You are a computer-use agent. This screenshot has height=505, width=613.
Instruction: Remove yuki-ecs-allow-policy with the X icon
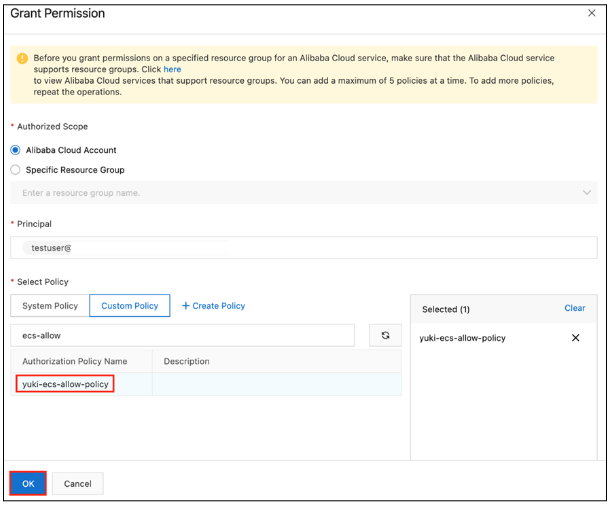[575, 338]
